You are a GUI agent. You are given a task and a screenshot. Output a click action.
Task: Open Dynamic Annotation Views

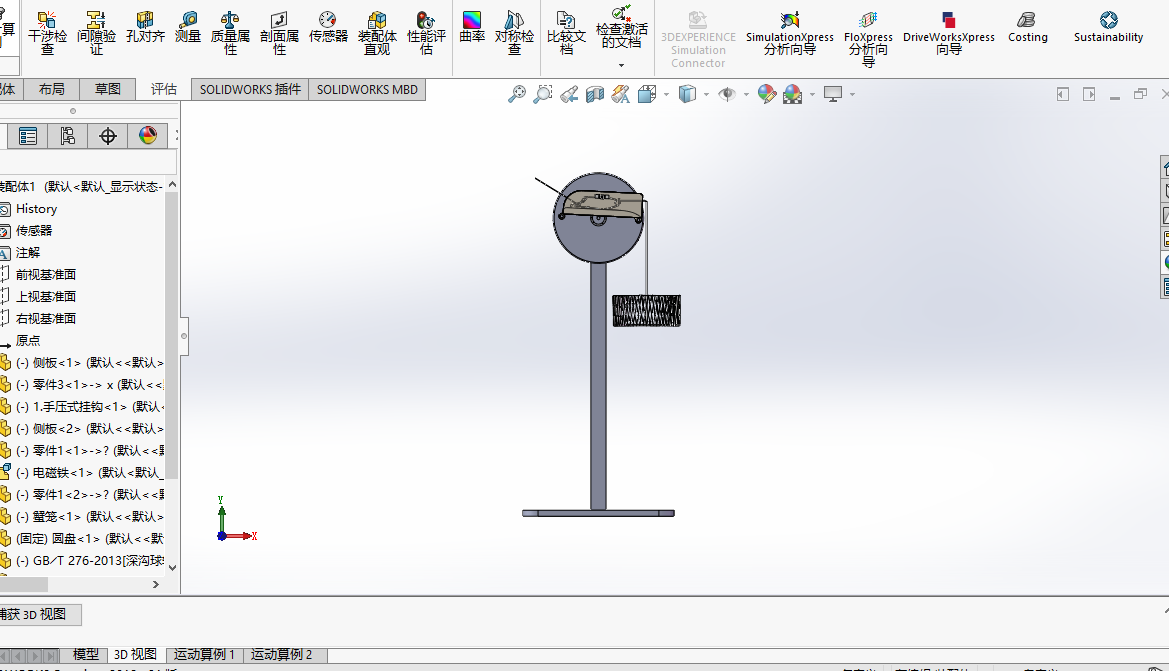[620, 94]
